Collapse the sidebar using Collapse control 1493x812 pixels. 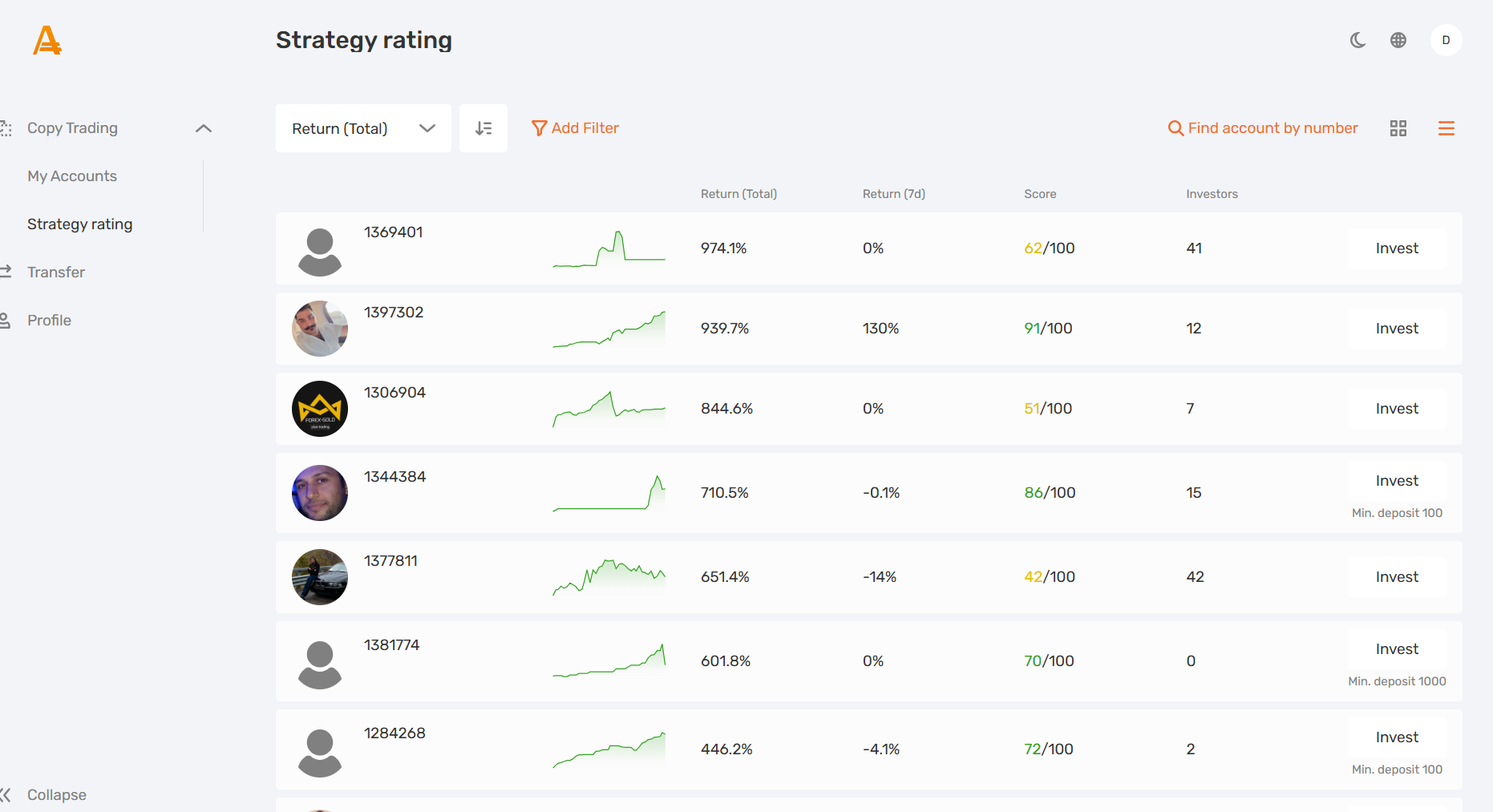[x=56, y=794]
